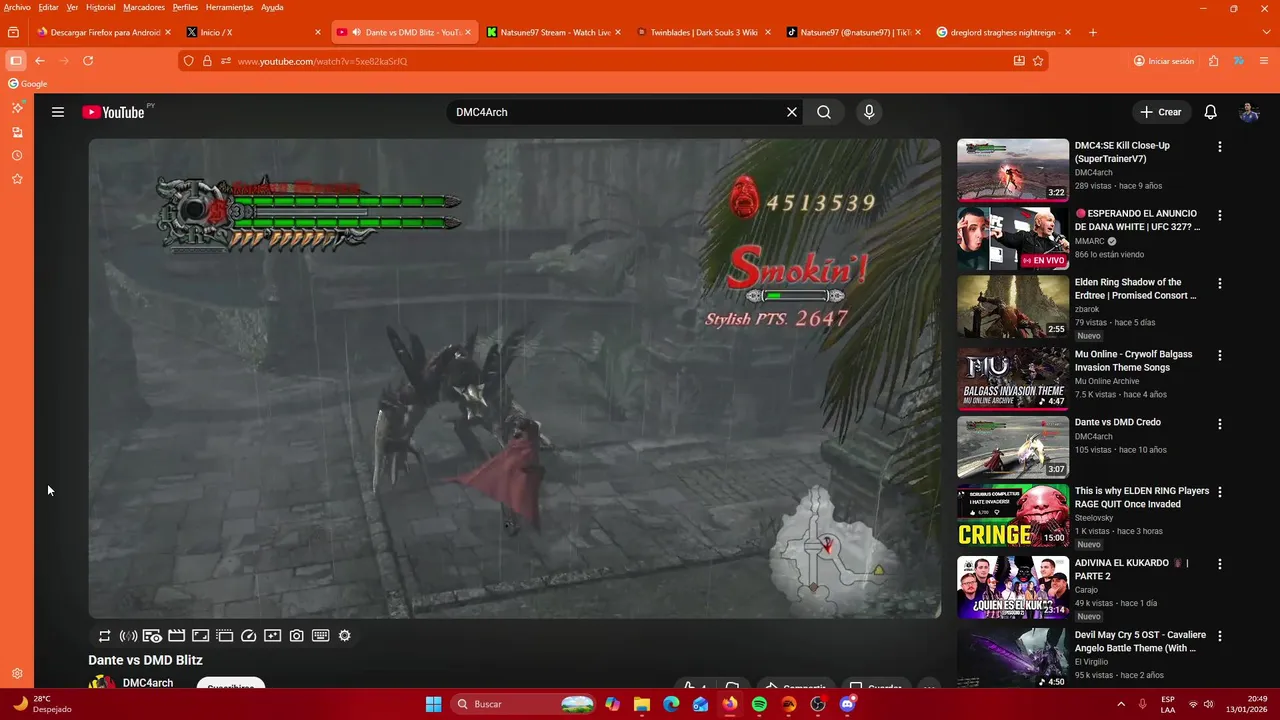This screenshot has height=720, width=1280.
Task: Open the Google bookmark
Action: 28,84
